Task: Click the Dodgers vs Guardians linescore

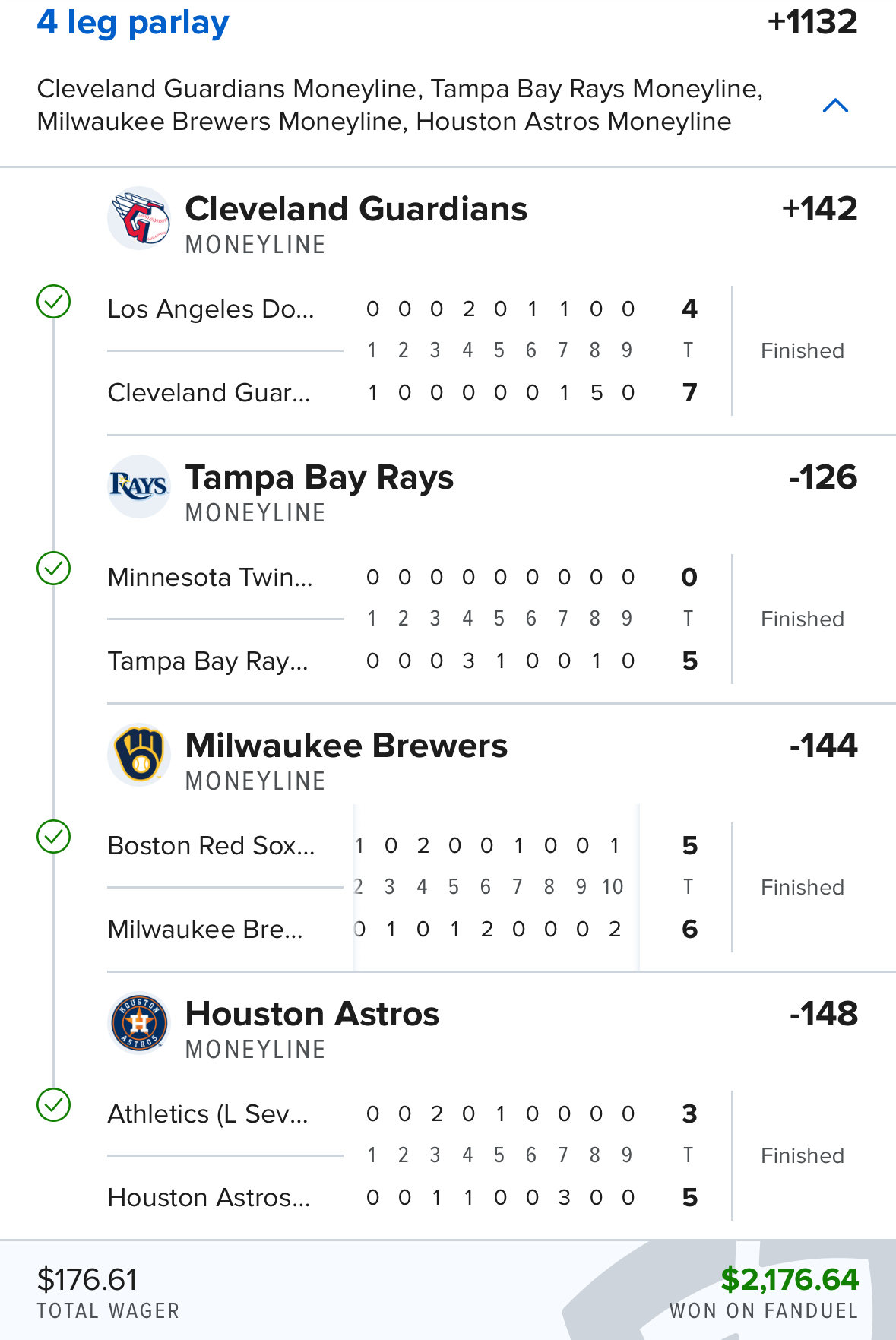Action: (x=402, y=350)
